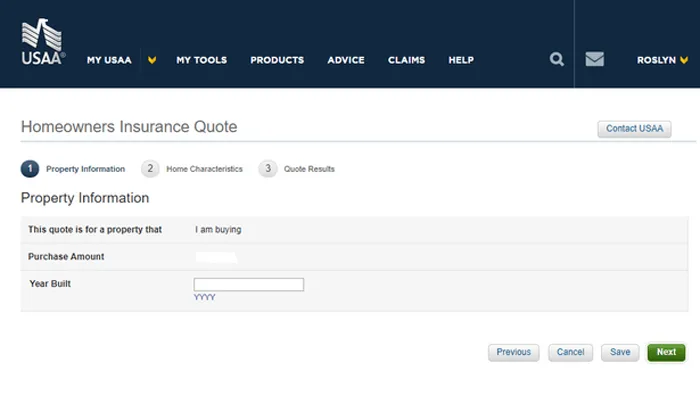
Task: Click the USAA eagle logo
Action: [43, 44]
